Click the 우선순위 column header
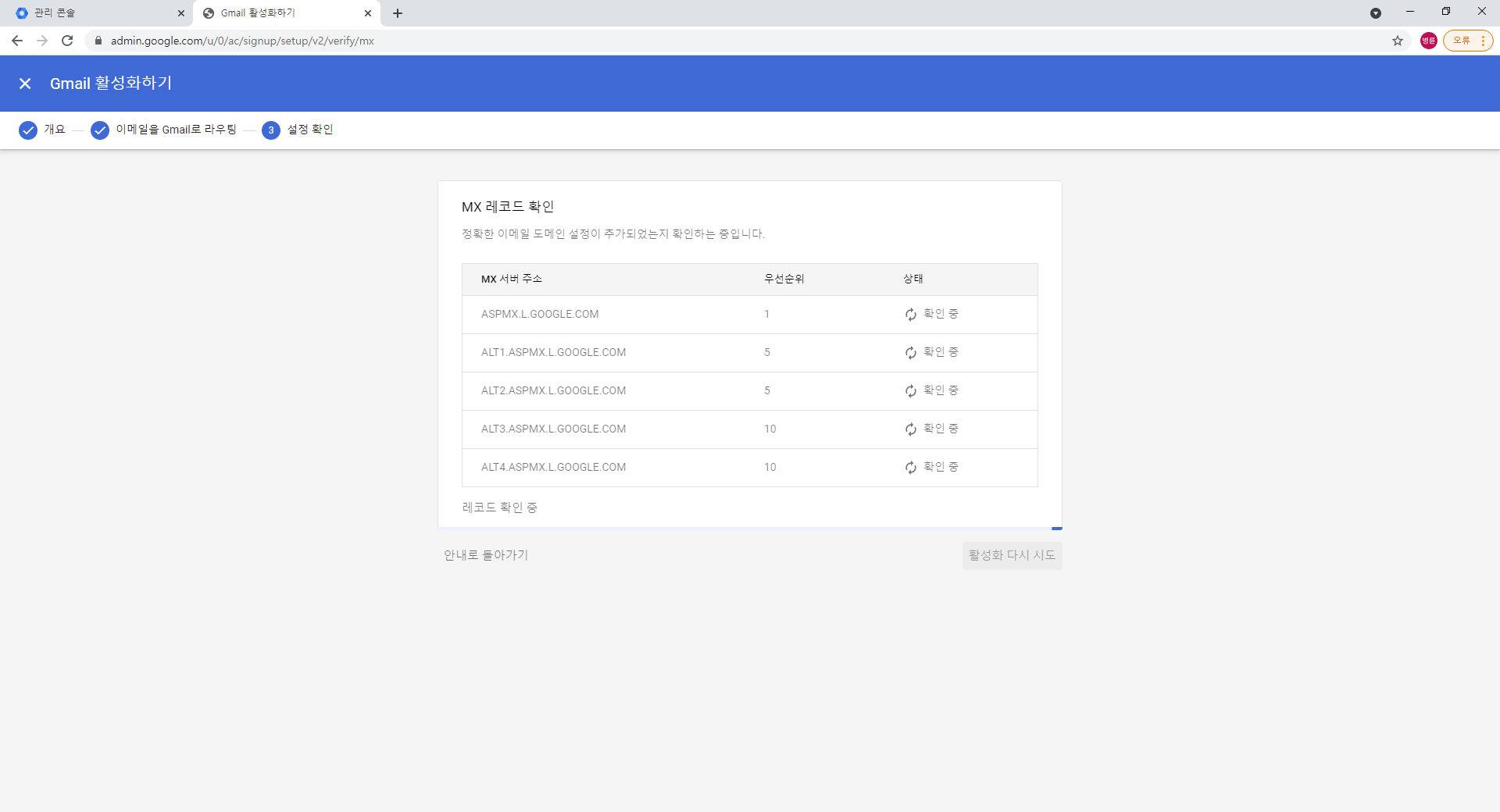Image resolution: width=1500 pixels, height=812 pixels. point(784,279)
